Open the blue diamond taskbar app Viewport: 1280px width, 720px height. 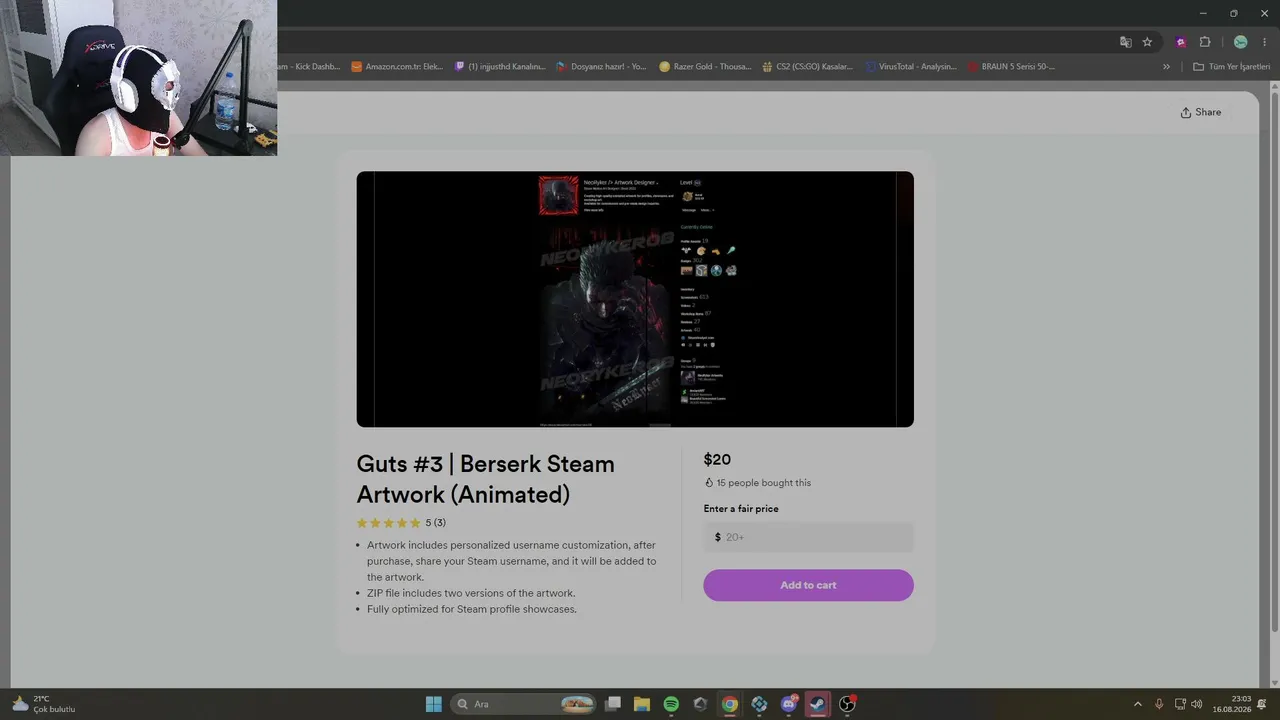click(759, 704)
